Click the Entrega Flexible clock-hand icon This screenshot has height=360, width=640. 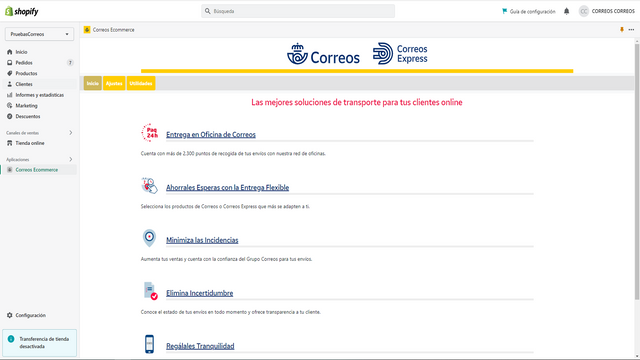[149, 186]
